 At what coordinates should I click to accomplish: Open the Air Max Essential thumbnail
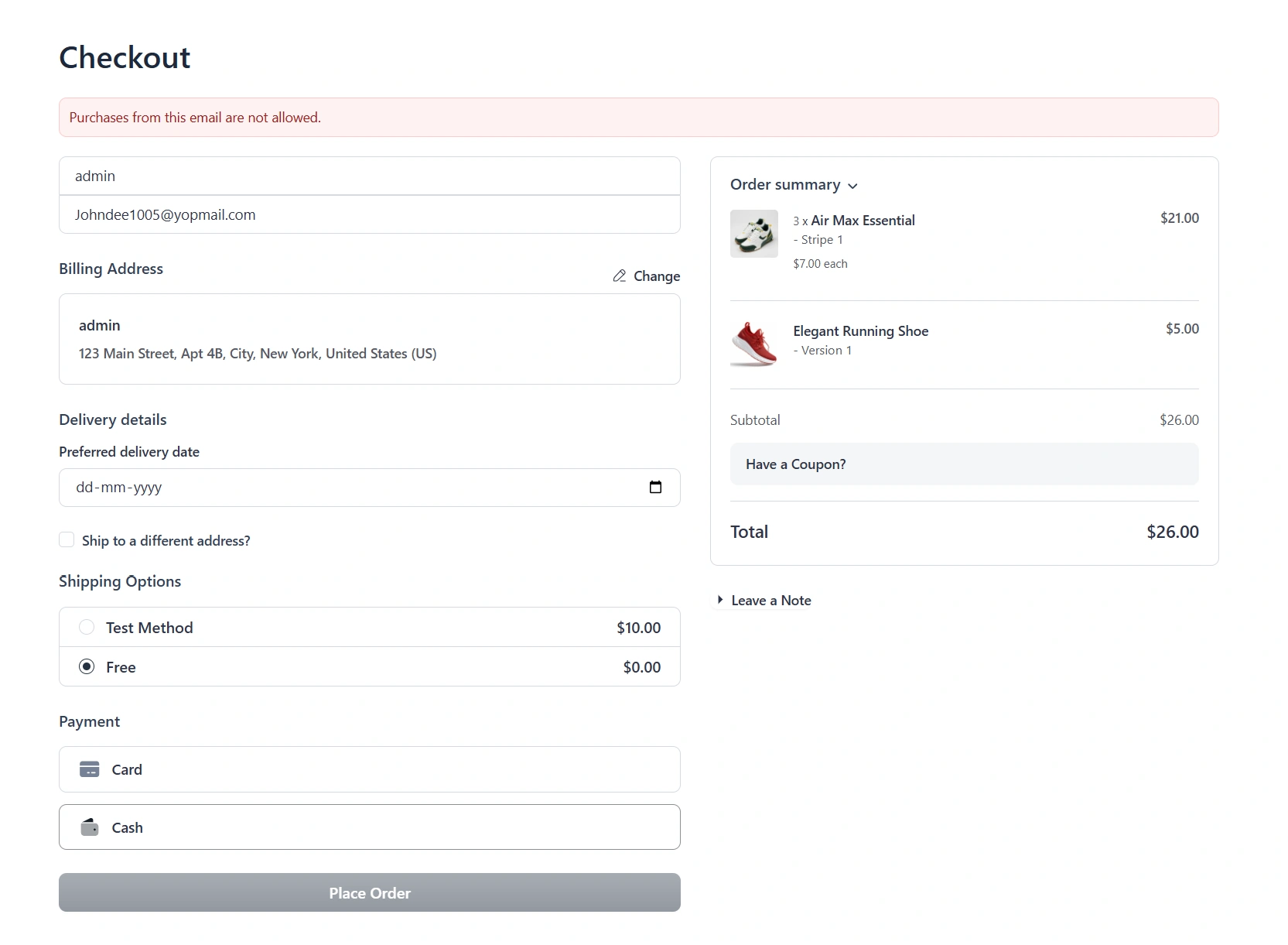pos(754,234)
